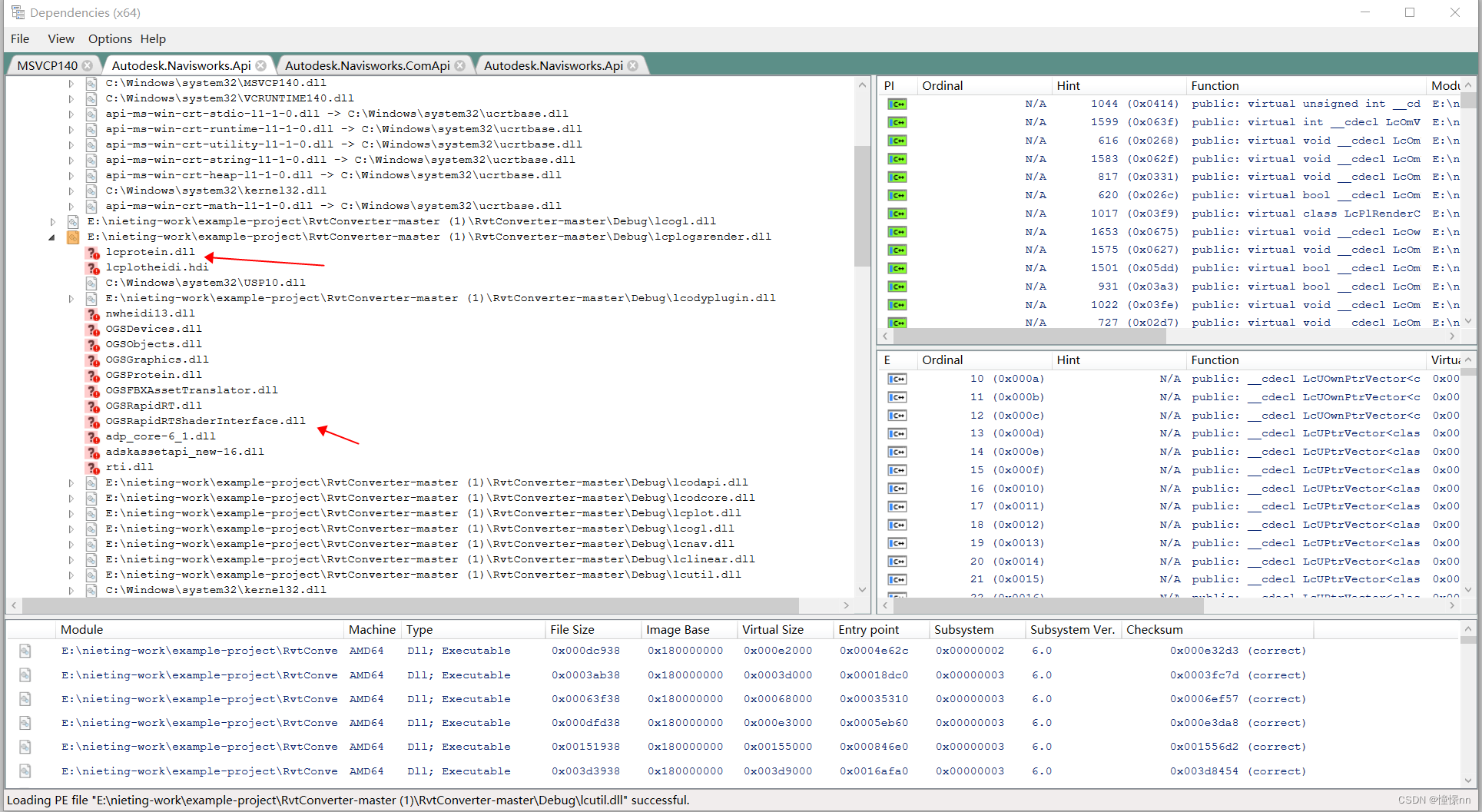The height and width of the screenshot is (812, 1482).
Task: Expand the VCRUNTIME140.dll tree entry
Action: click(x=71, y=98)
